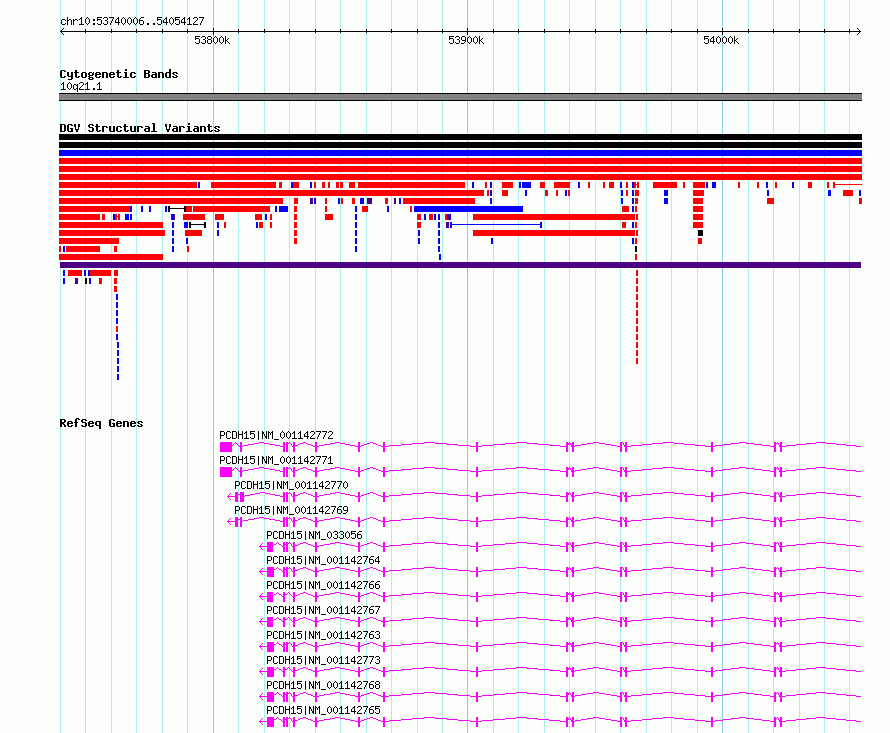890x733 pixels.
Task: Open gene label PCDH15|NM_001142768
Action: (x=323, y=685)
